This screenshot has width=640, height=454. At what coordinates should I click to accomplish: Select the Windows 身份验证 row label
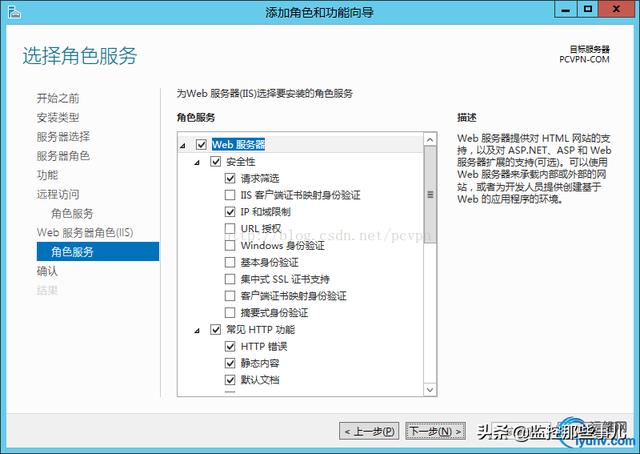point(282,245)
